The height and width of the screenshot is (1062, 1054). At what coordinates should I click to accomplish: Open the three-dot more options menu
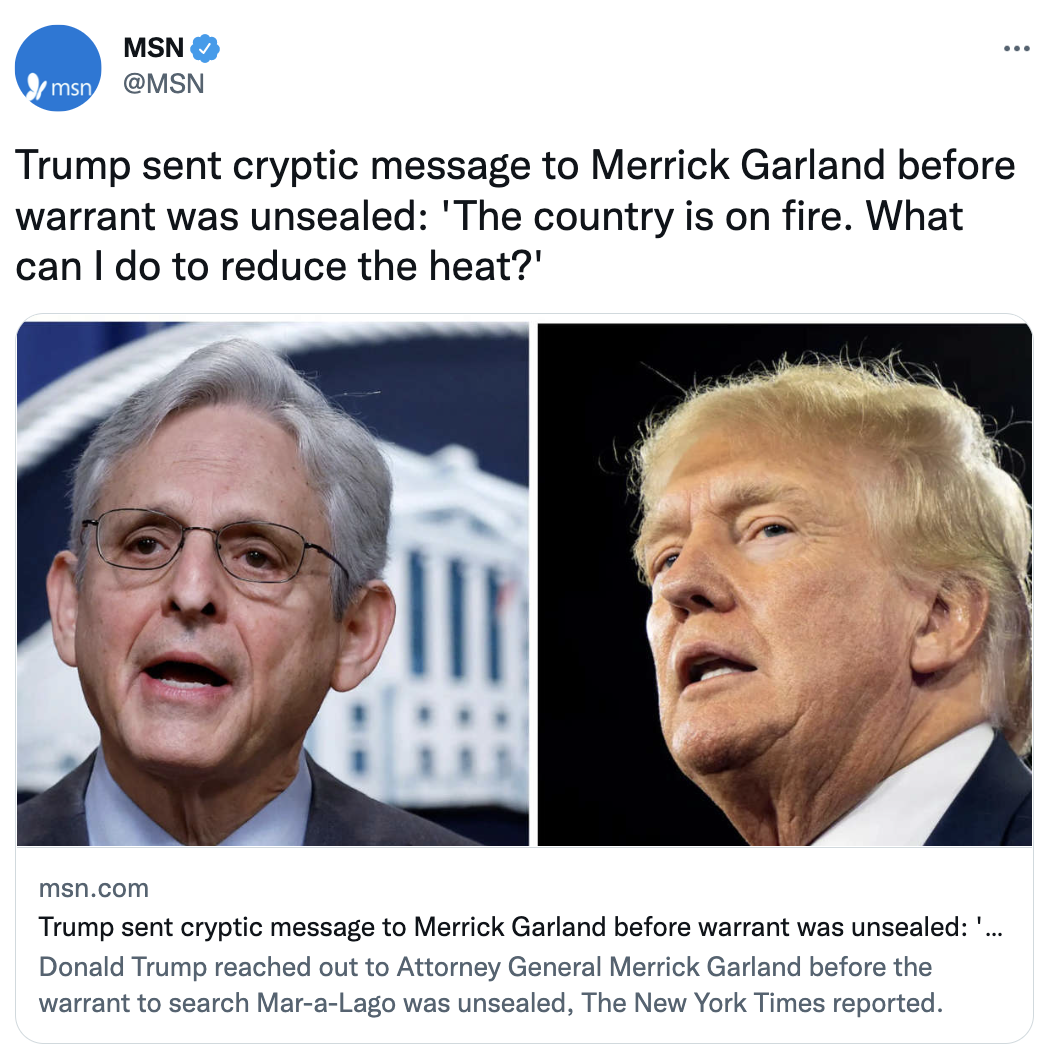(1016, 48)
